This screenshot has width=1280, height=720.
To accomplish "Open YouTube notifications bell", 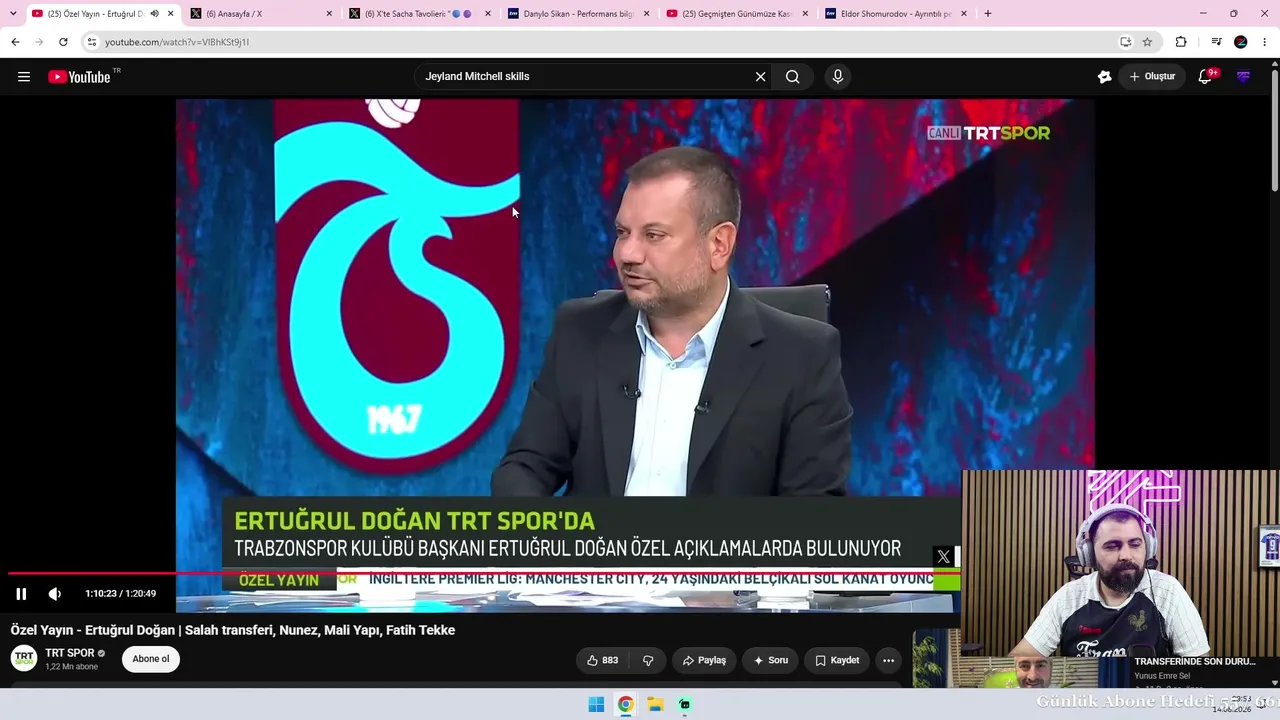I will [1205, 77].
